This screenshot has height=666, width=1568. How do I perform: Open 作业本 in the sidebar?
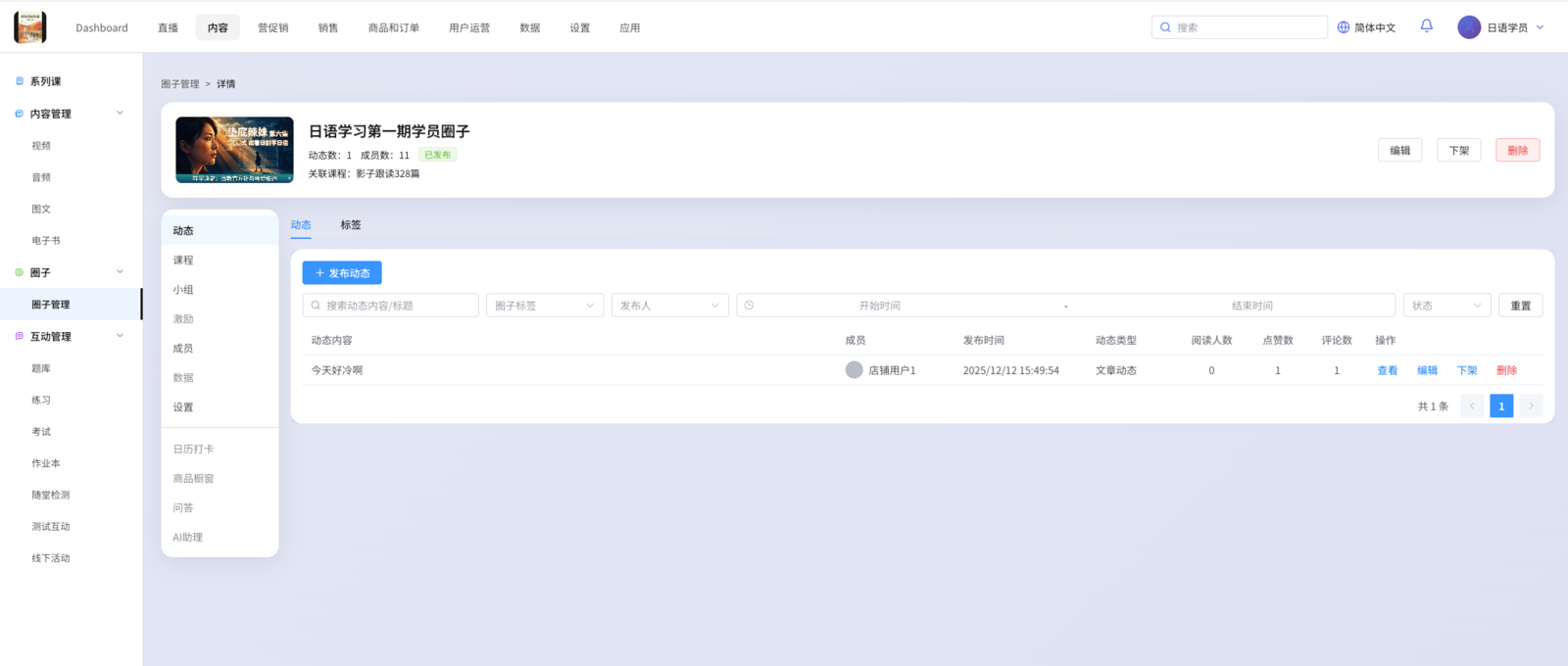pyautogui.click(x=46, y=463)
